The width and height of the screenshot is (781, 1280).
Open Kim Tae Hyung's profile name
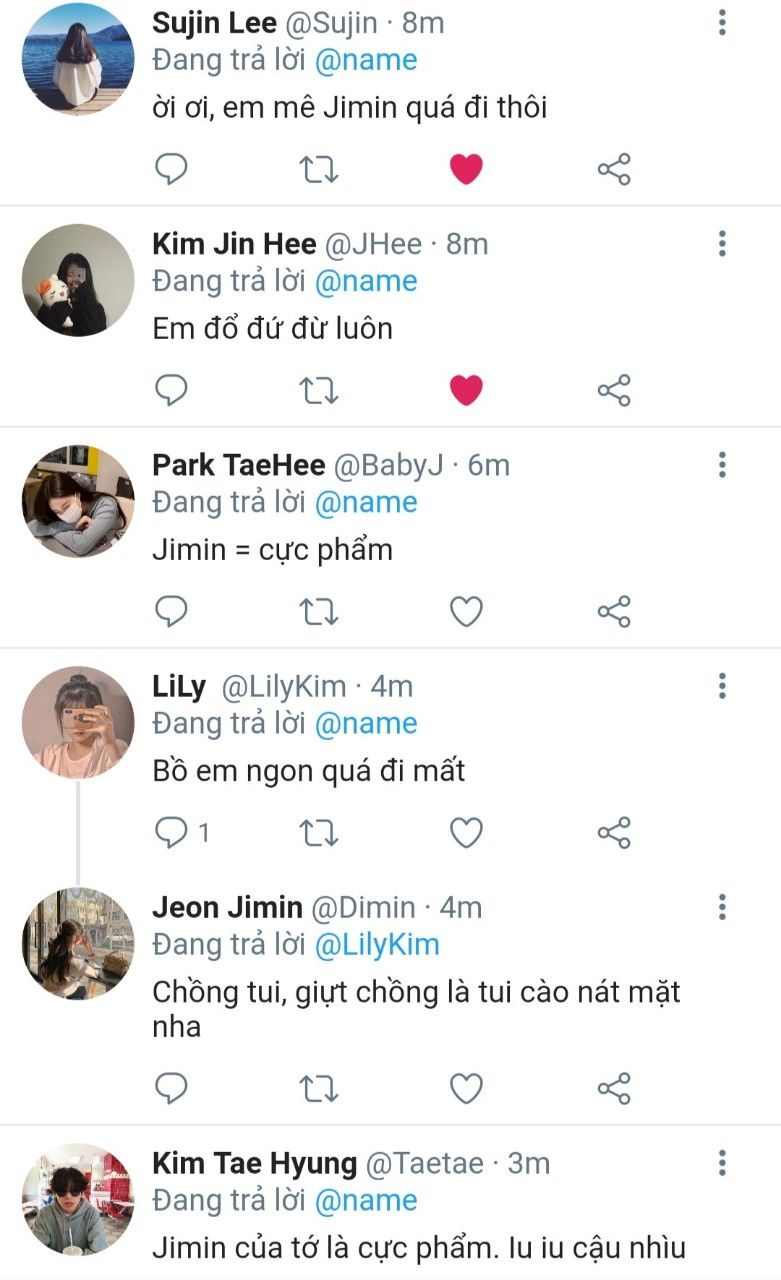pyautogui.click(x=254, y=1164)
